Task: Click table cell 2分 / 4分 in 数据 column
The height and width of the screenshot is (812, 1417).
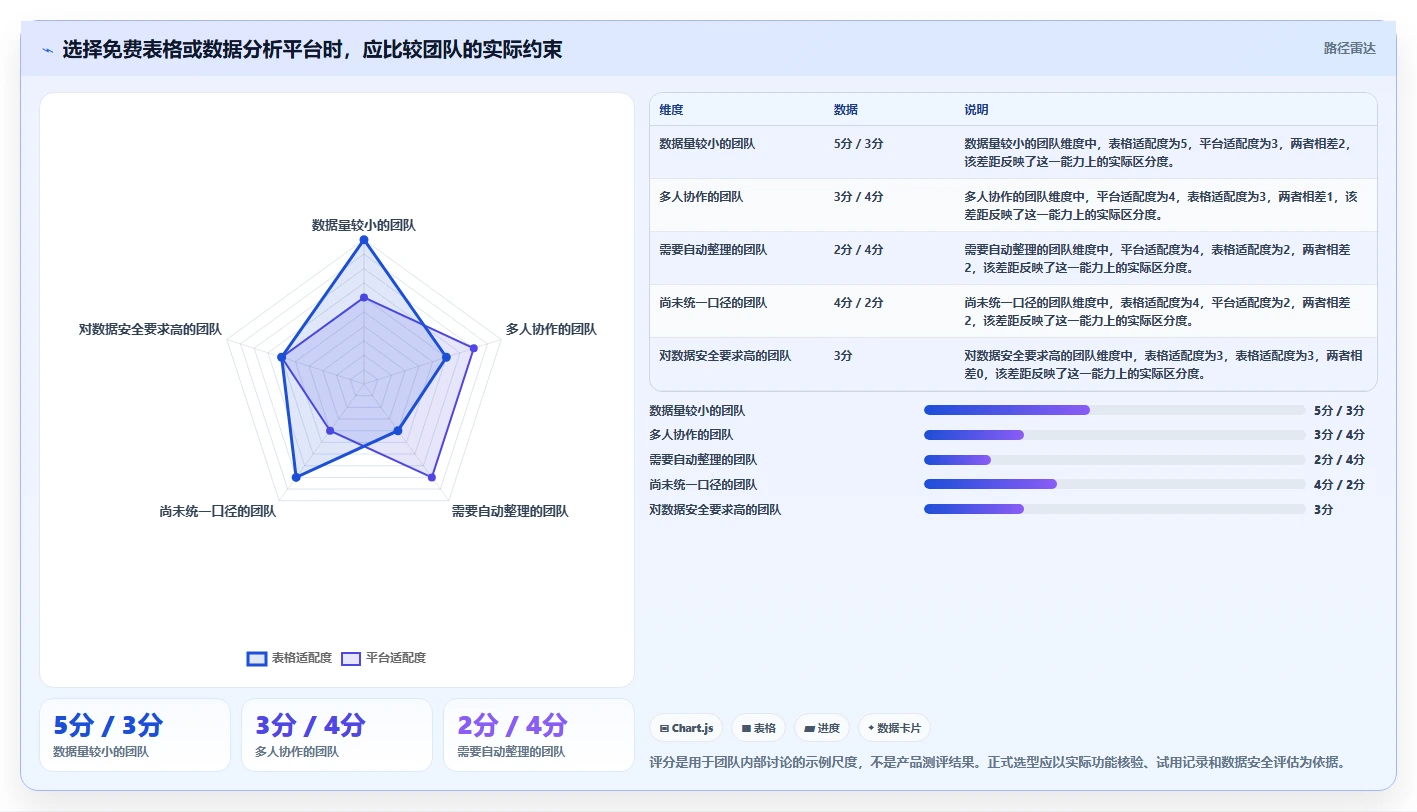Action: (858, 249)
